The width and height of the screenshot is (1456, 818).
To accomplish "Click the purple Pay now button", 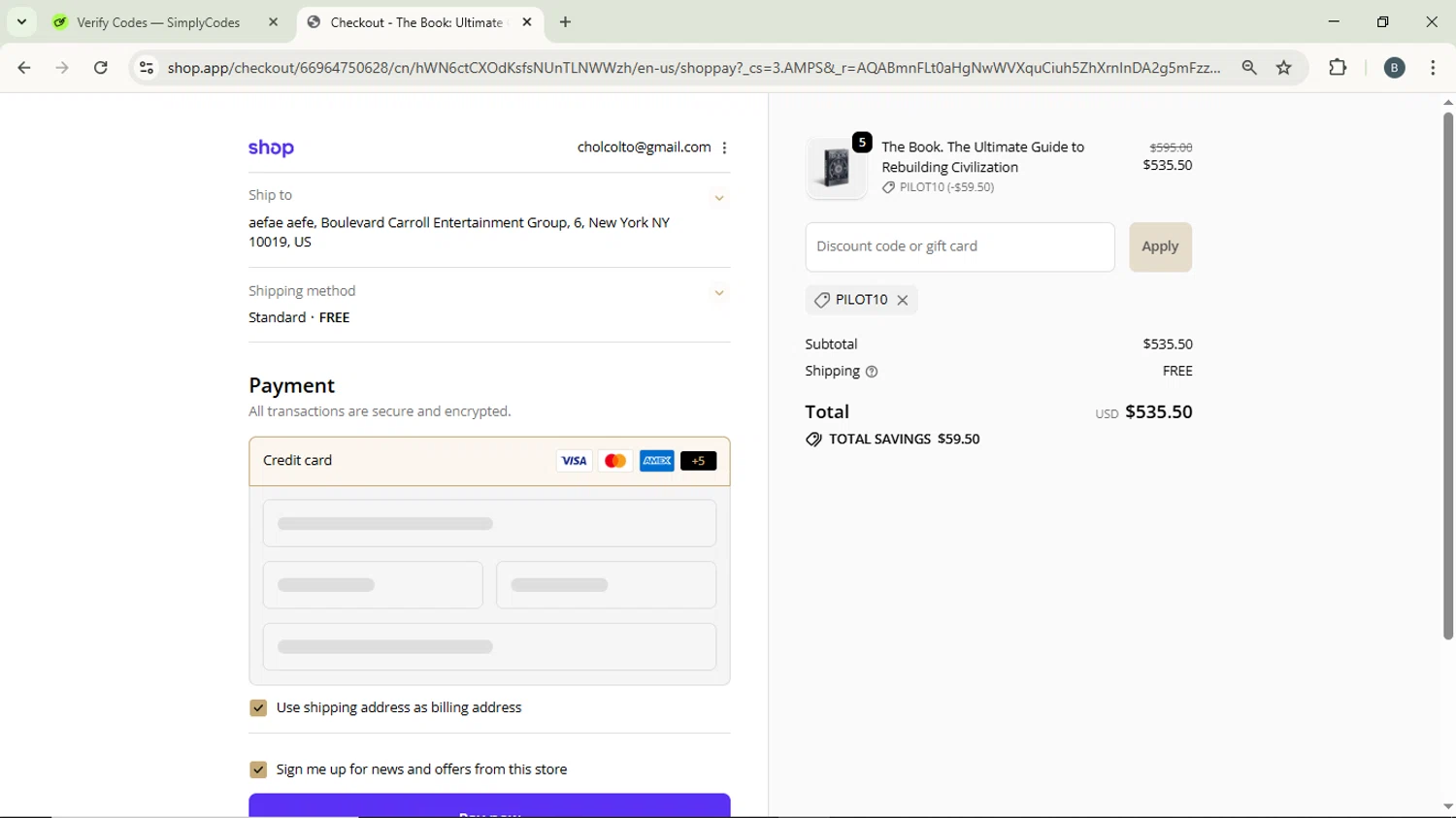I will 489,806.
